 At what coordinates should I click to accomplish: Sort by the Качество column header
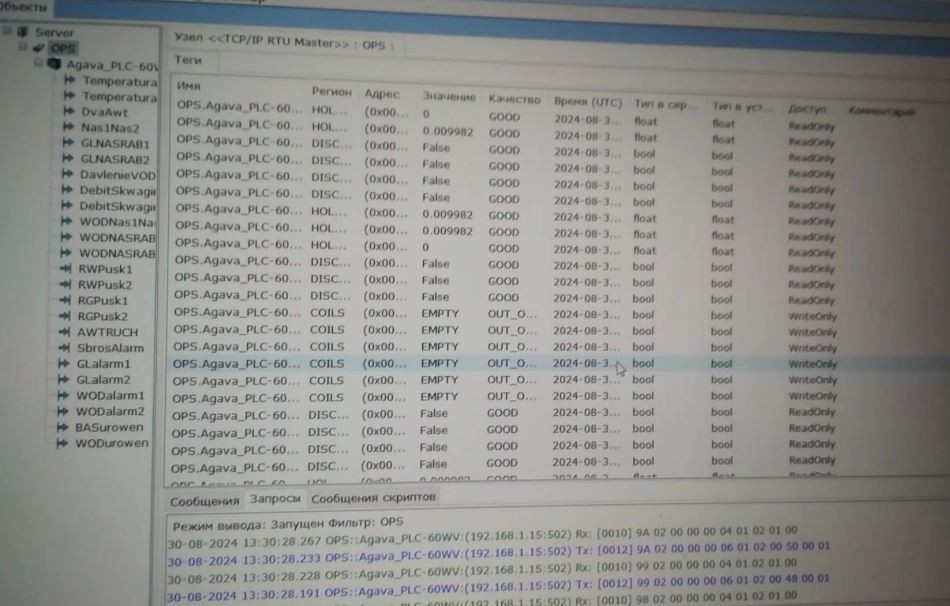click(514, 100)
